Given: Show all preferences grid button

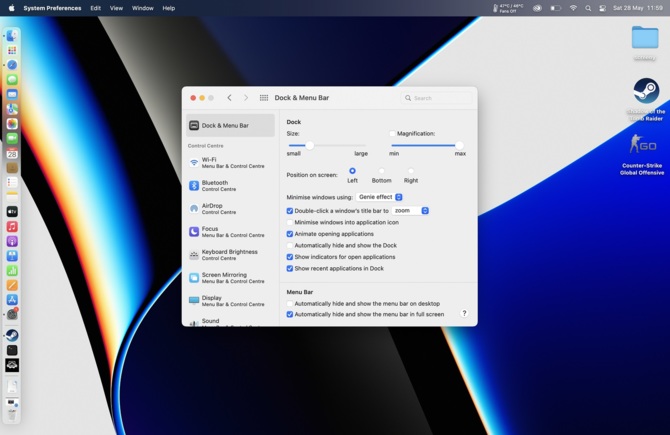Looking at the screenshot, I should [x=264, y=98].
